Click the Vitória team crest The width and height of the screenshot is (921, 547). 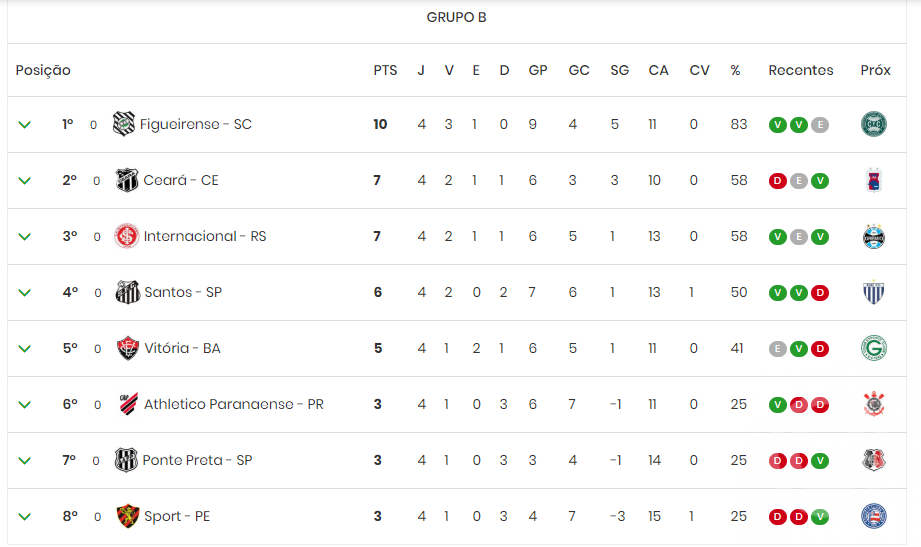coord(127,348)
